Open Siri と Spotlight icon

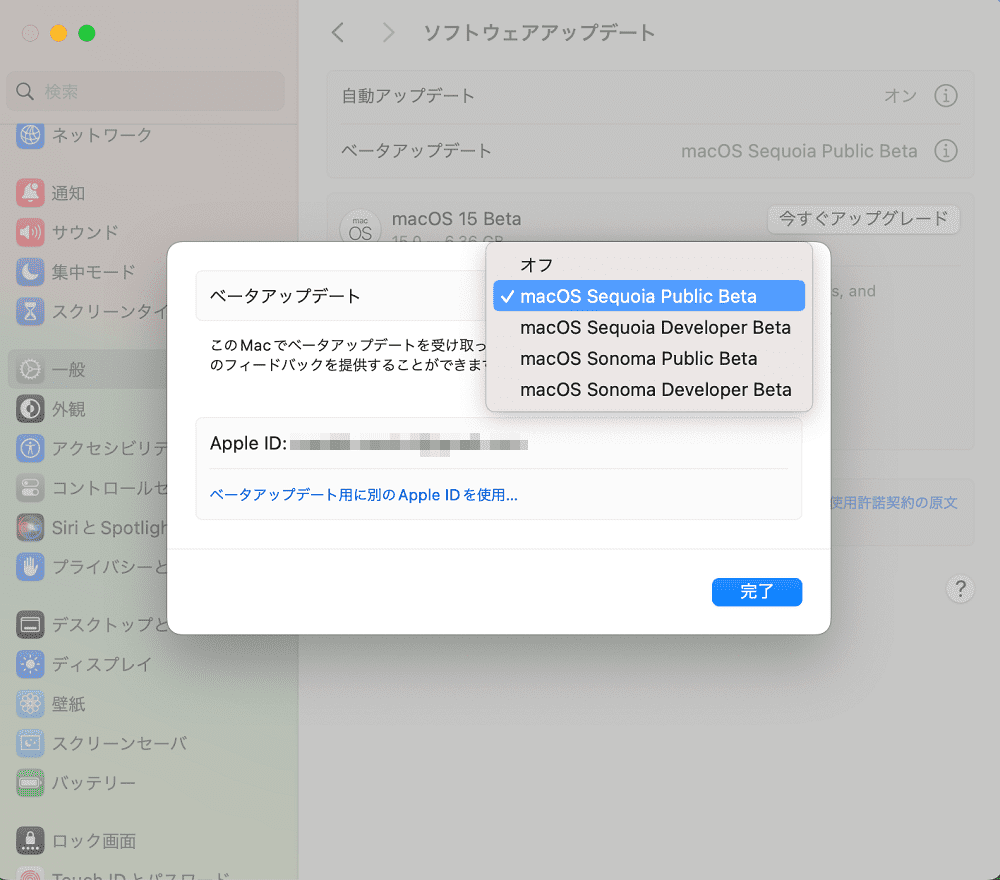(30, 527)
